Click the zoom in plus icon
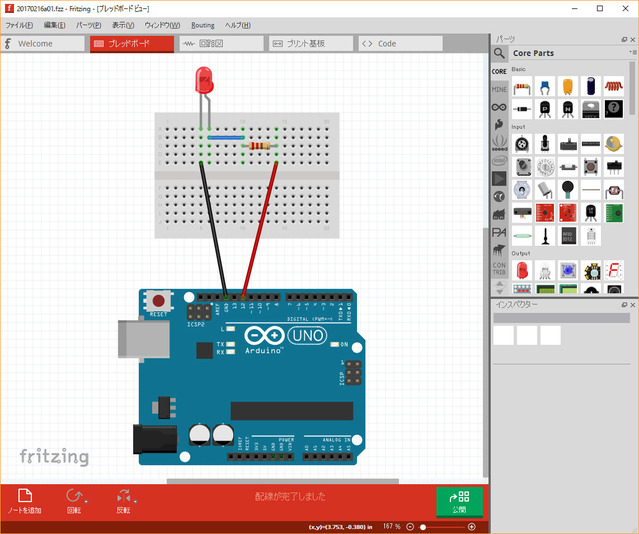 click(x=472, y=527)
